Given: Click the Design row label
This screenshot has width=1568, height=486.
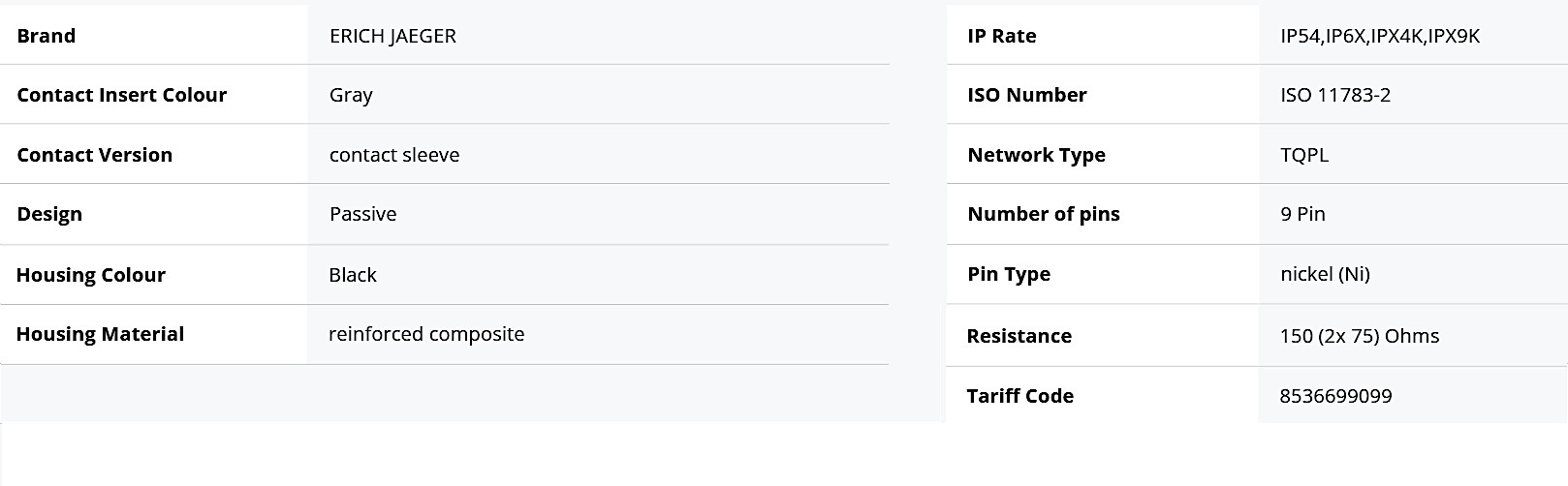Looking at the screenshot, I should [49, 214].
